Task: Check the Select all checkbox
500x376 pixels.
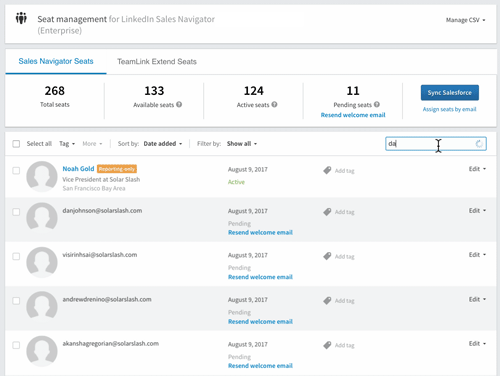Action: [16, 144]
